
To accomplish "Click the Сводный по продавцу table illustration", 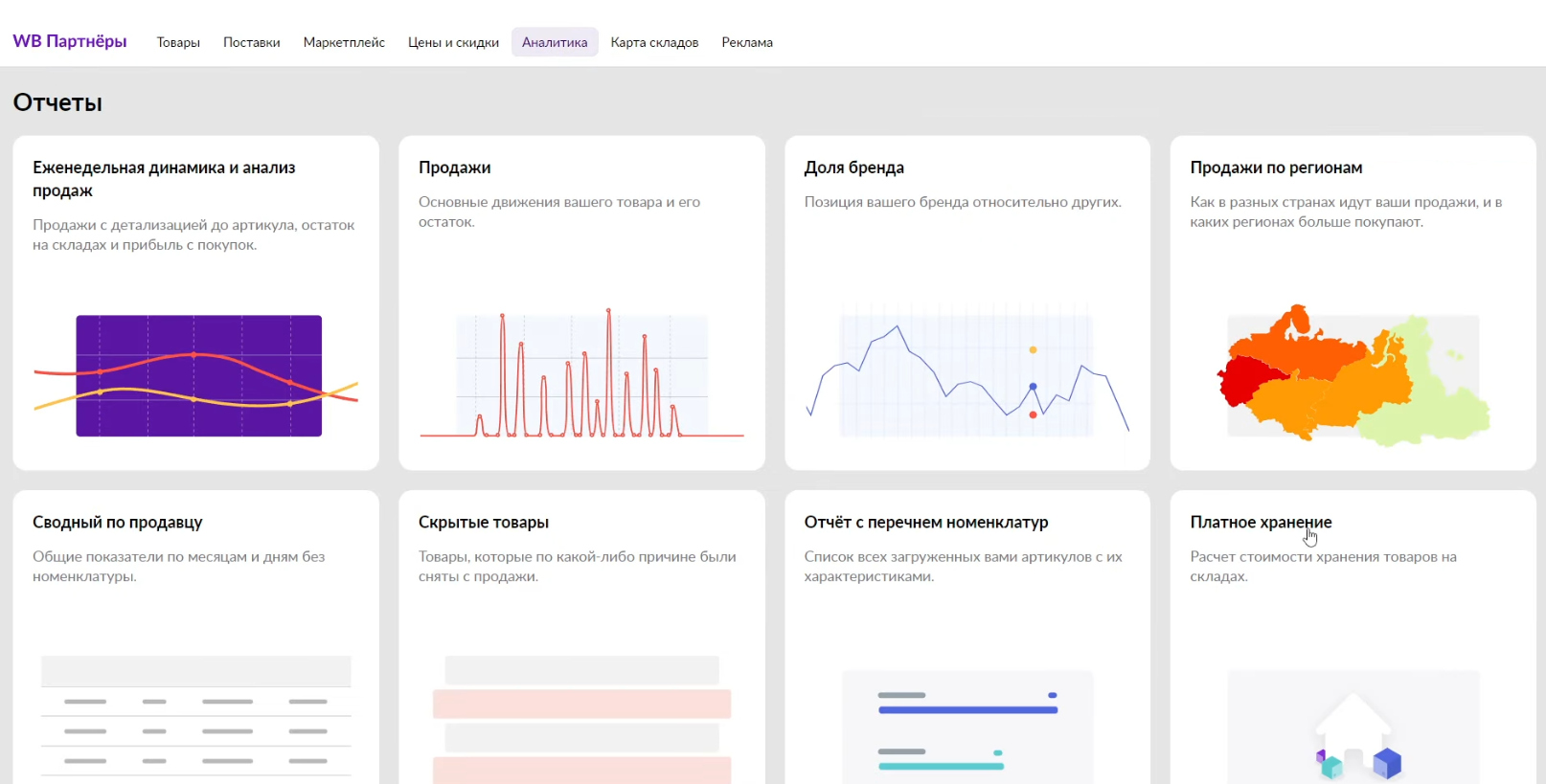I will tap(196, 716).
